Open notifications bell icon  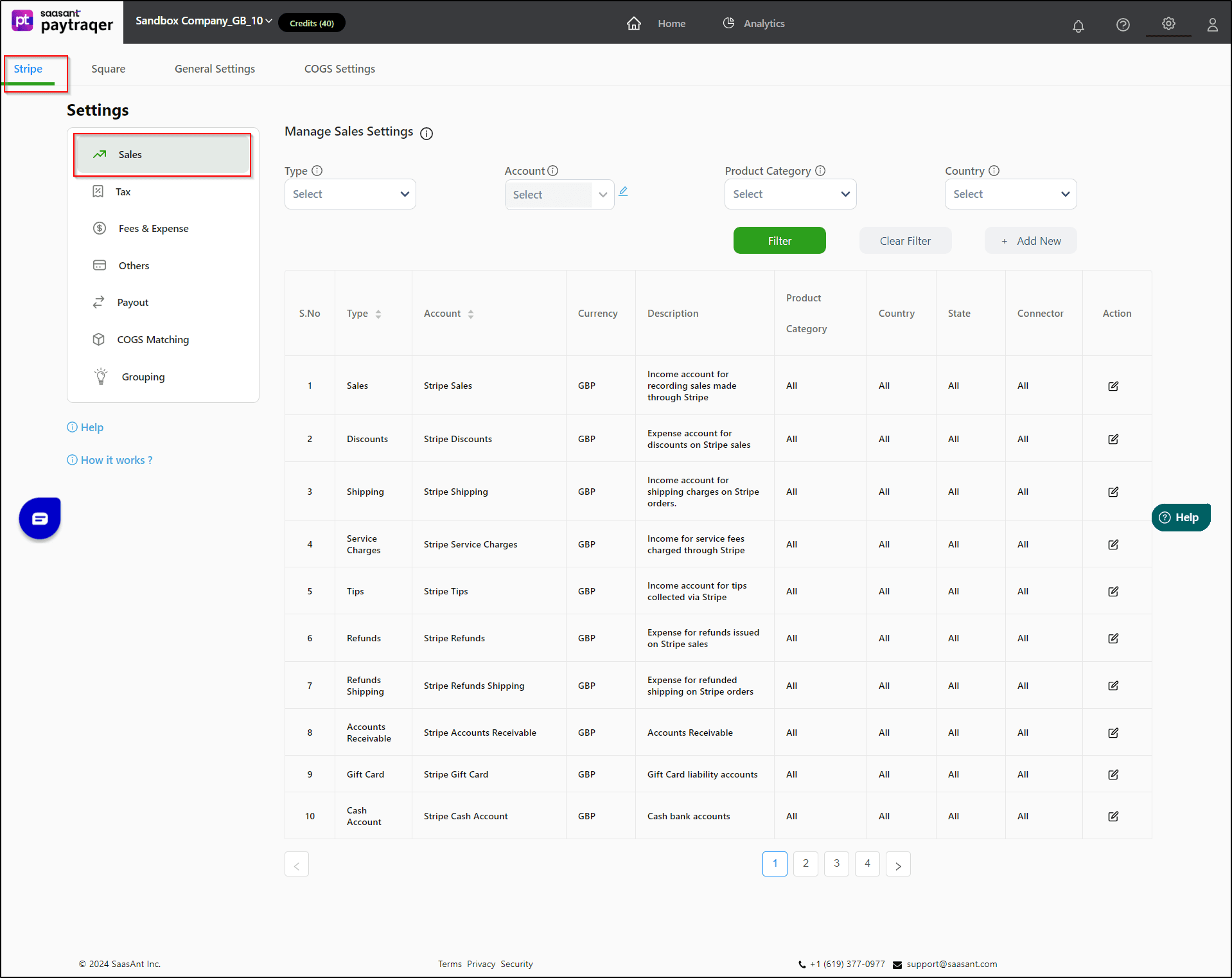[x=1078, y=25]
